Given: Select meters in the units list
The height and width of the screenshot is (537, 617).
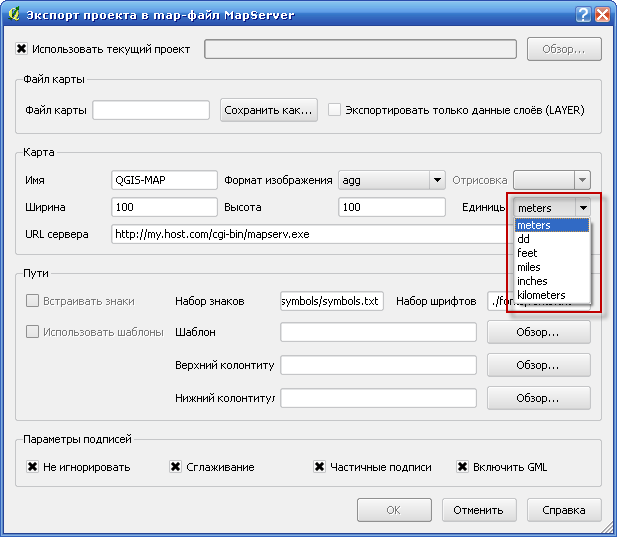Looking at the screenshot, I should (552, 225).
